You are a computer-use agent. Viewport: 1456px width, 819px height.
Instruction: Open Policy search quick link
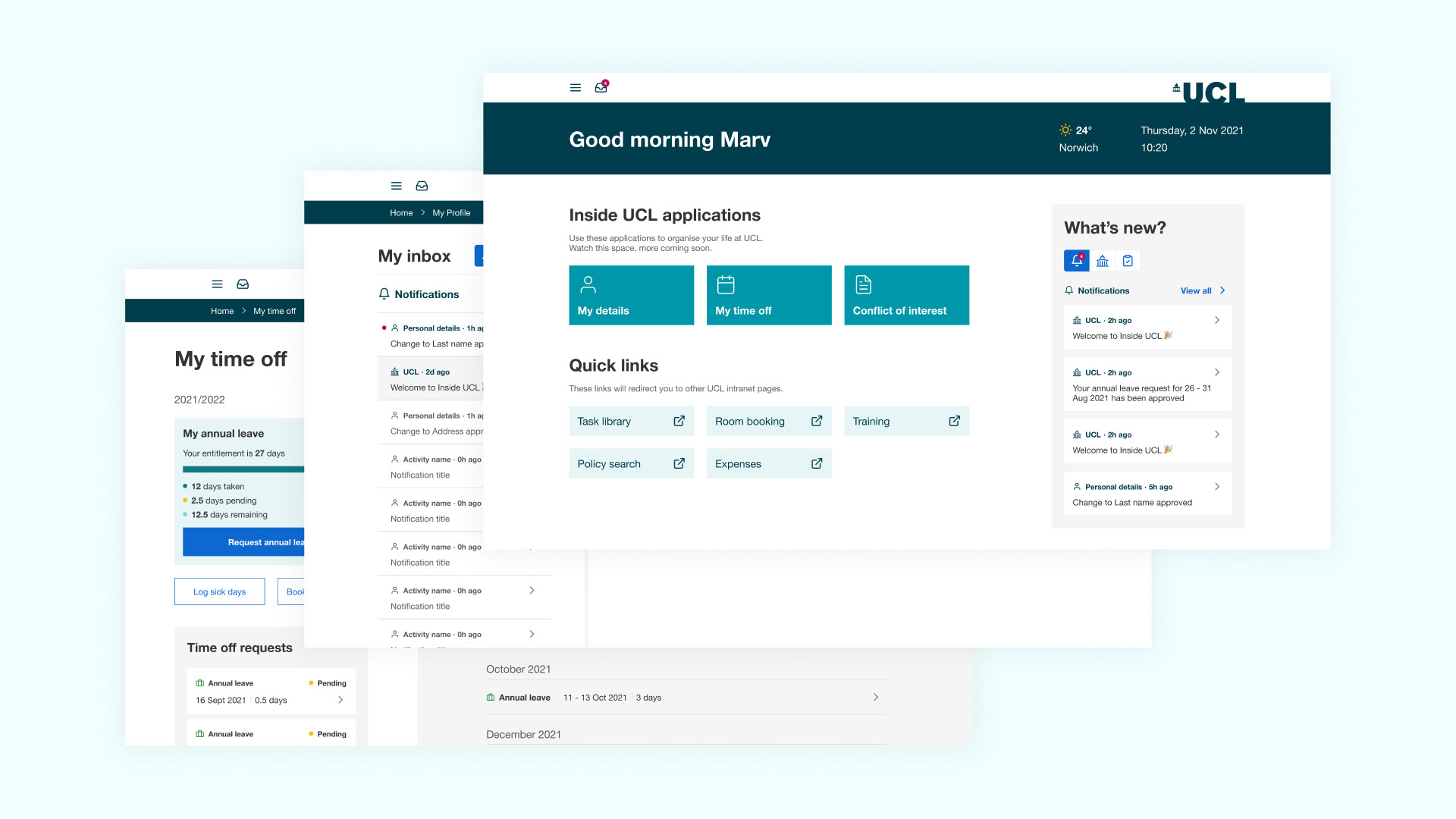[631, 463]
